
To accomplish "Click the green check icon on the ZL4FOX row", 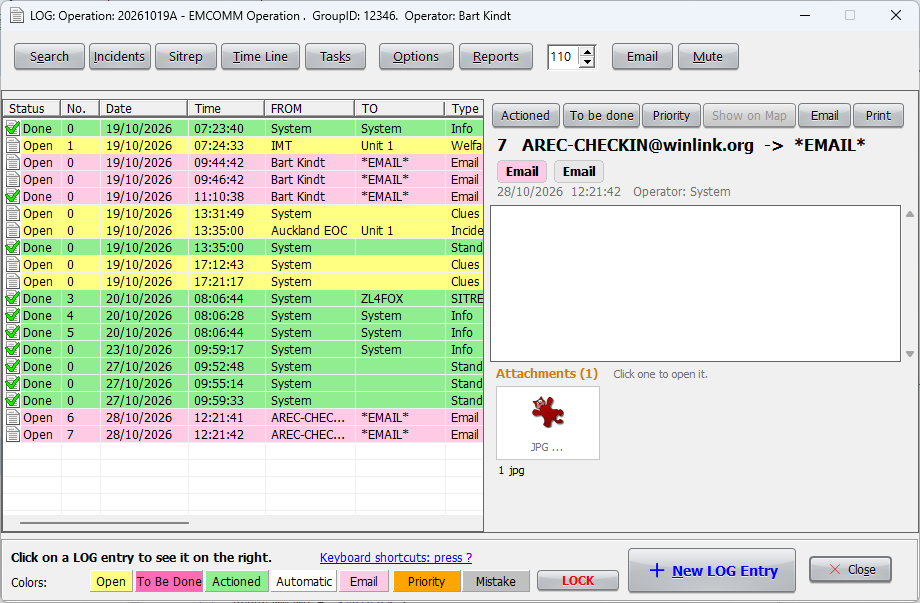I will pos(12,299).
